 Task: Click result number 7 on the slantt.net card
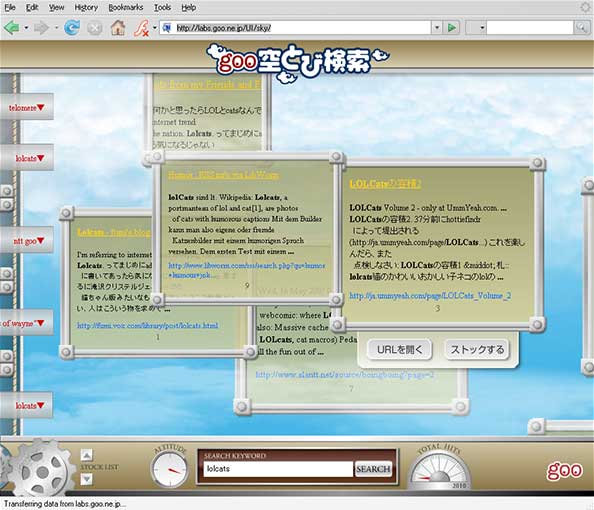tap(351, 388)
